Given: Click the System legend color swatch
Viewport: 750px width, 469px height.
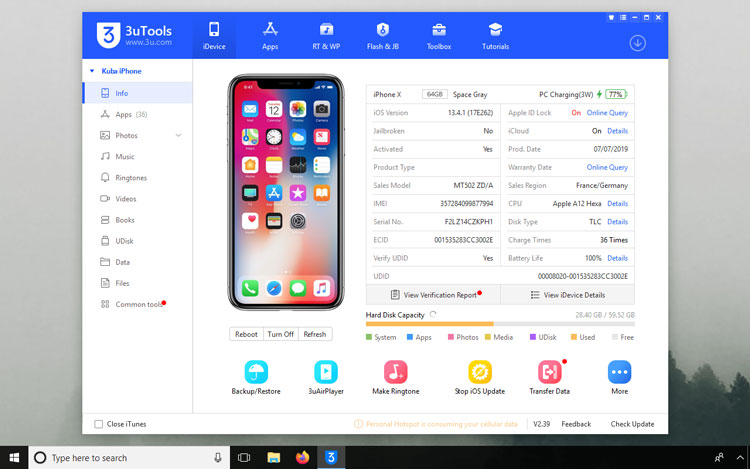Looking at the screenshot, I should tap(369, 337).
